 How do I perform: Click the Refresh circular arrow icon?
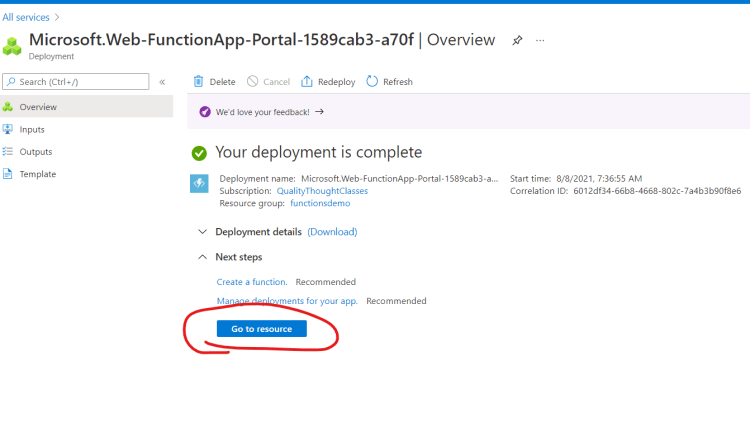[372, 81]
